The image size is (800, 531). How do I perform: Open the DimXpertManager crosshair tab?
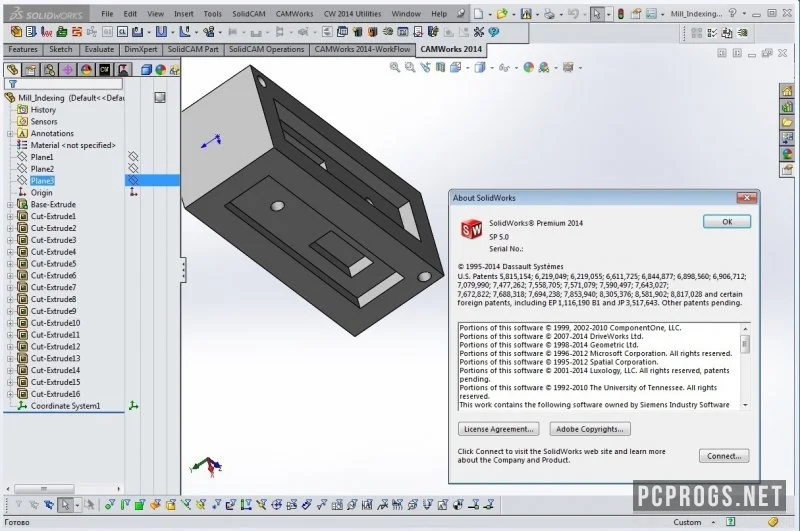coord(67,69)
